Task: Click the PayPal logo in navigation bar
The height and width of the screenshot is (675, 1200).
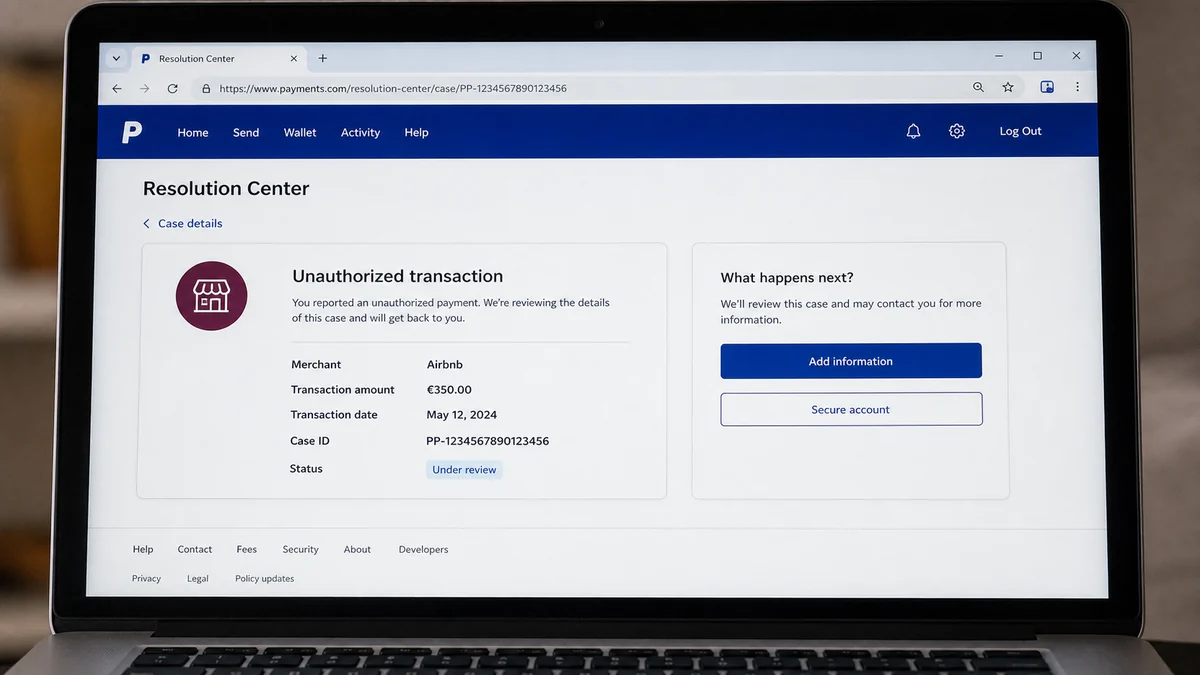Action: coord(132,132)
